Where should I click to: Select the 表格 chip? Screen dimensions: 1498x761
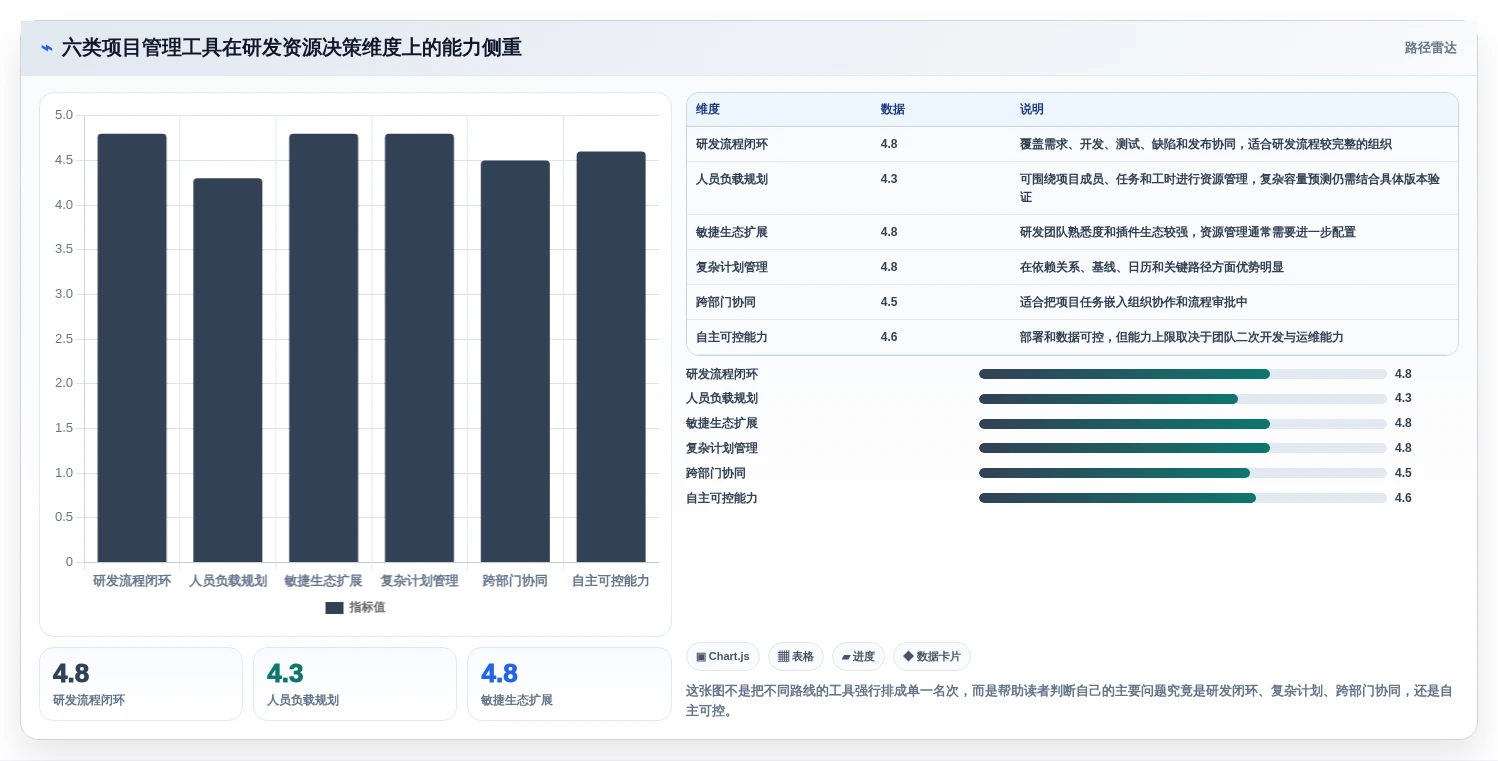(796, 657)
